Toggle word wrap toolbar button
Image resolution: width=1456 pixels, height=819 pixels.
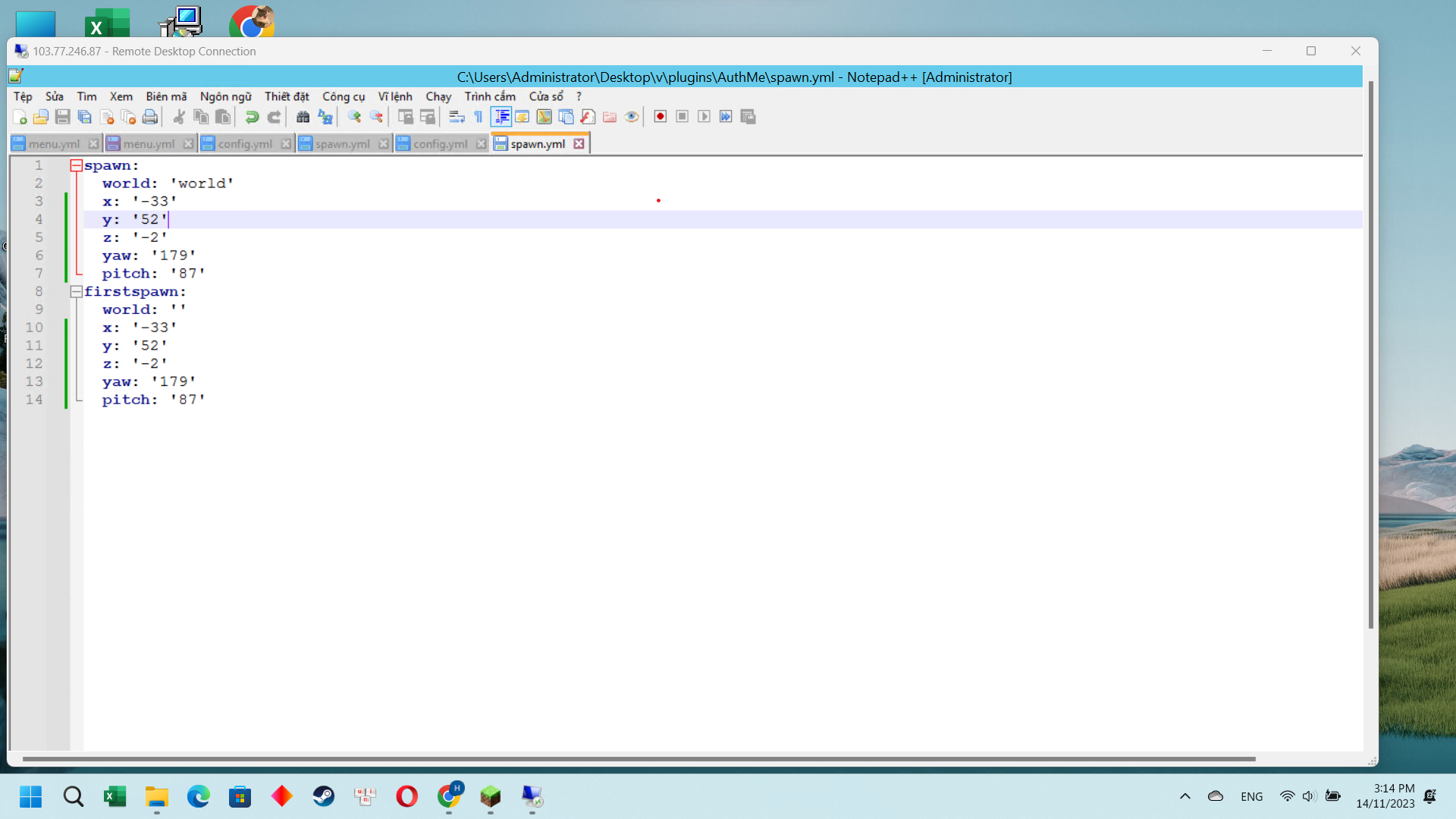pos(457,117)
